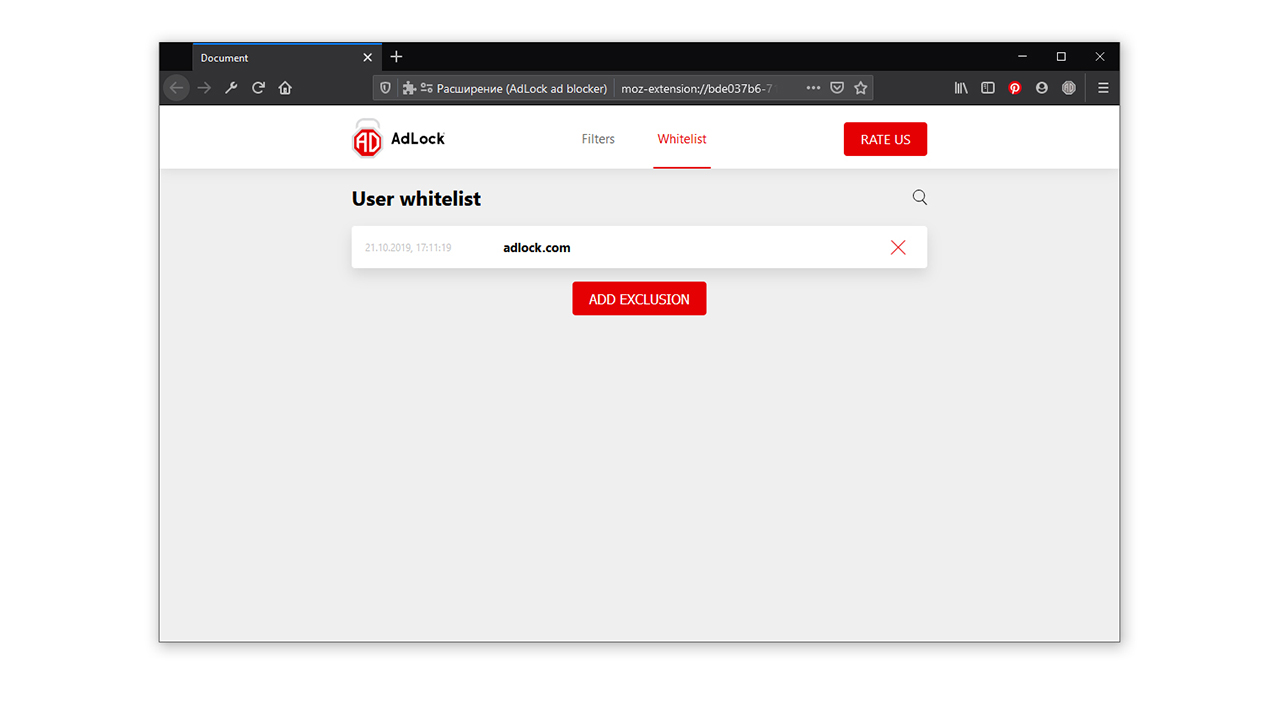This screenshot has width=1280, height=720.
Task: Click the 21.10.2019 timestamp text
Action: [408, 248]
